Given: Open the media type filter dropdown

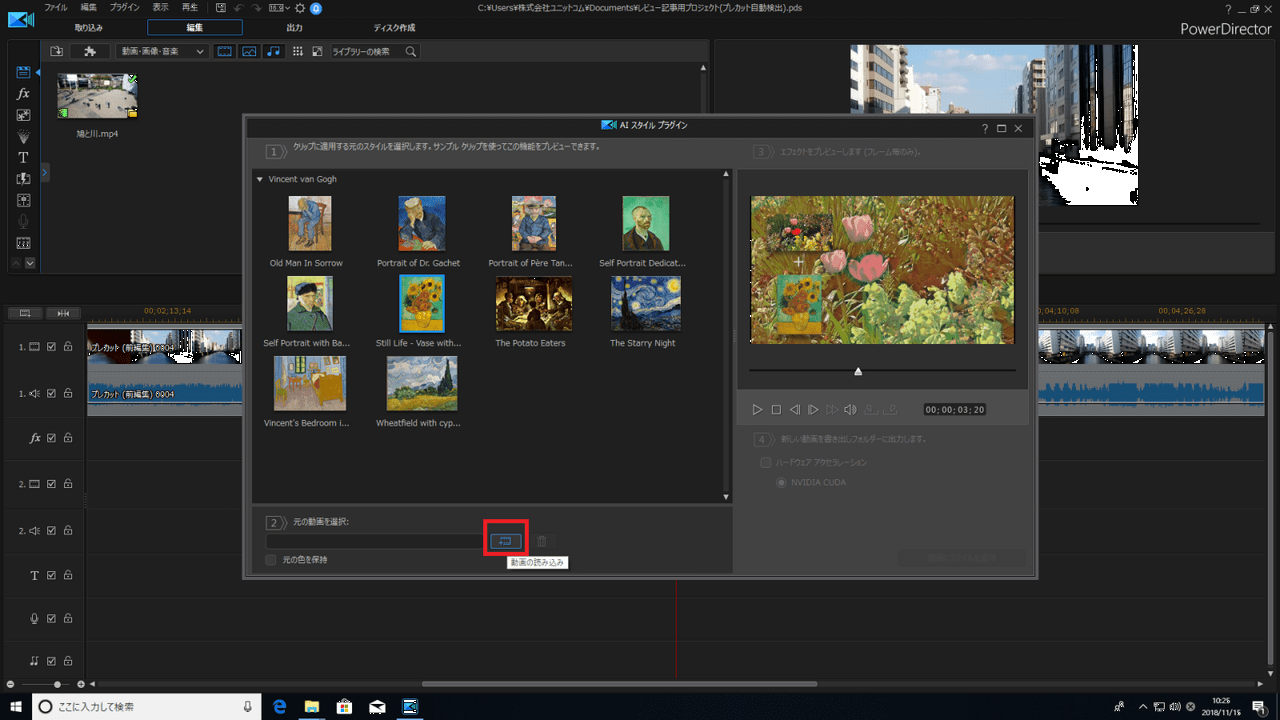Looking at the screenshot, I should [x=161, y=51].
